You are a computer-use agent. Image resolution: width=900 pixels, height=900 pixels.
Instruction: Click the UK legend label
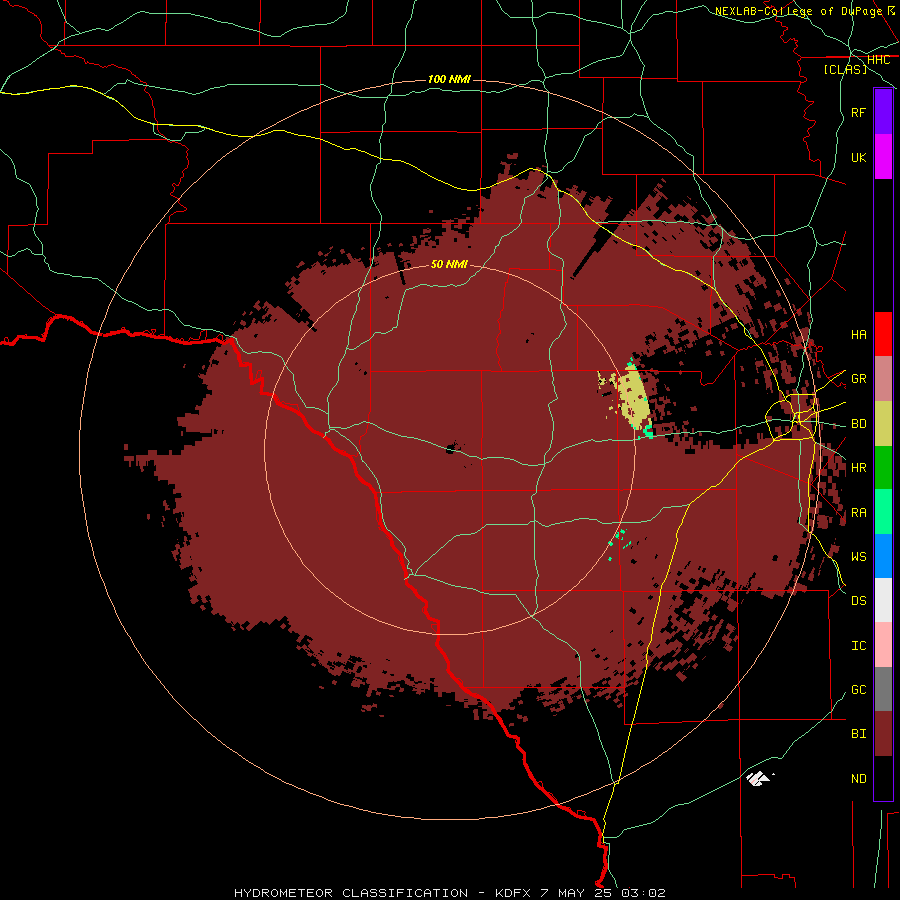pos(859,157)
